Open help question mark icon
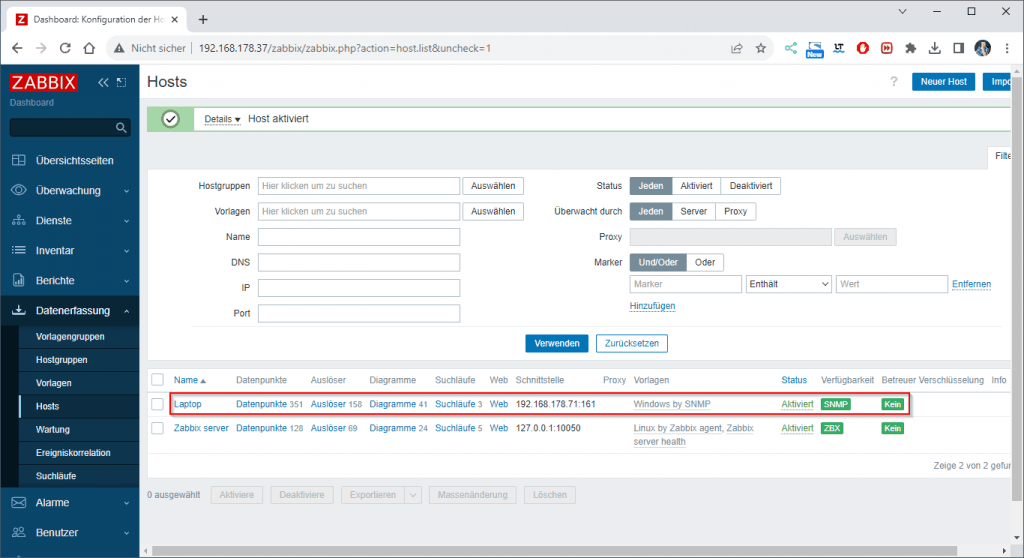The image size is (1024, 558). tap(893, 82)
